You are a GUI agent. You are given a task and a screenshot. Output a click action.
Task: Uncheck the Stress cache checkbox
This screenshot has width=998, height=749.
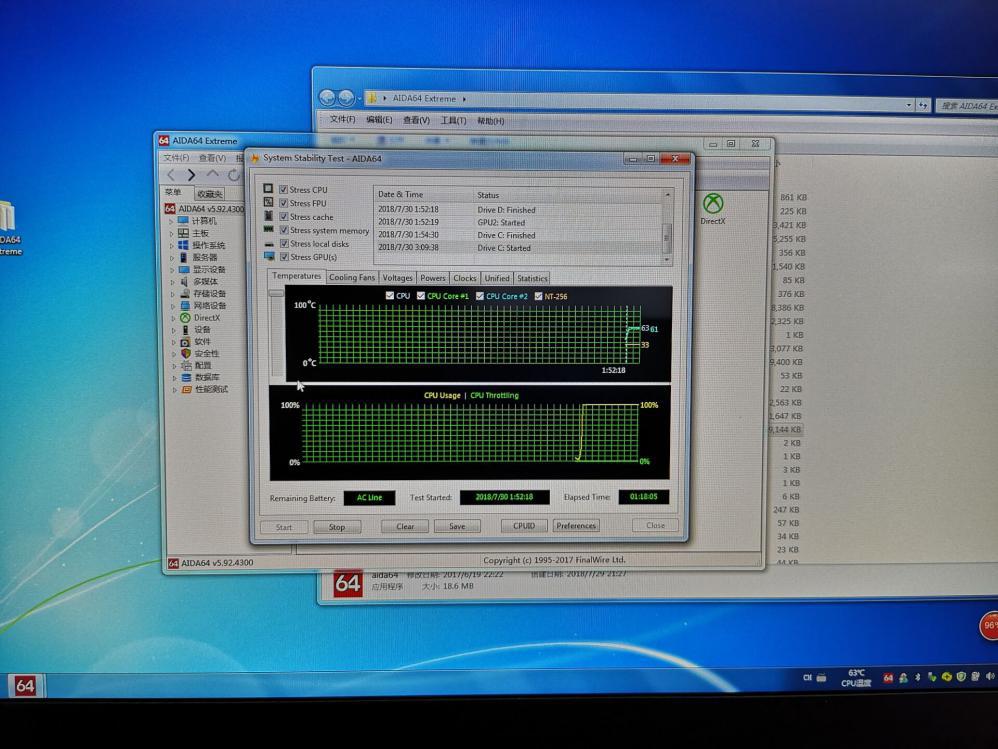point(284,216)
